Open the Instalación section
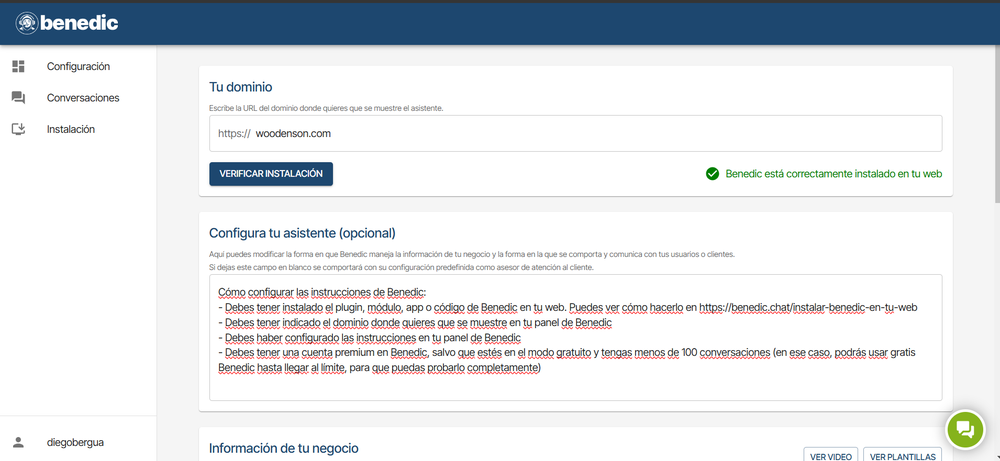 pyautogui.click(x=78, y=129)
